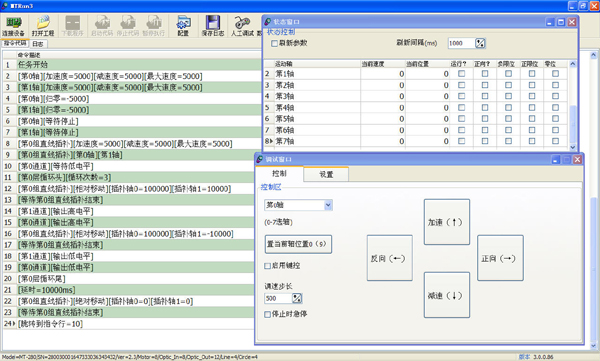Switch to the 日志 tab
Screen dimensions: 600x361
tap(38, 44)
